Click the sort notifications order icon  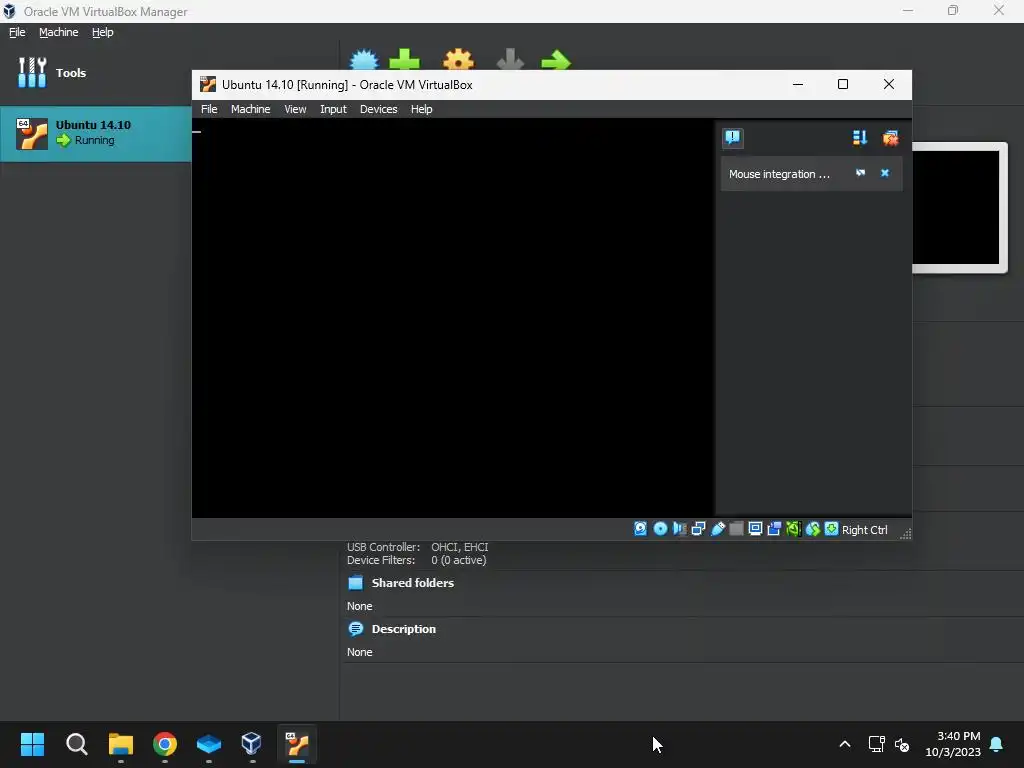(x=859, y=138)
